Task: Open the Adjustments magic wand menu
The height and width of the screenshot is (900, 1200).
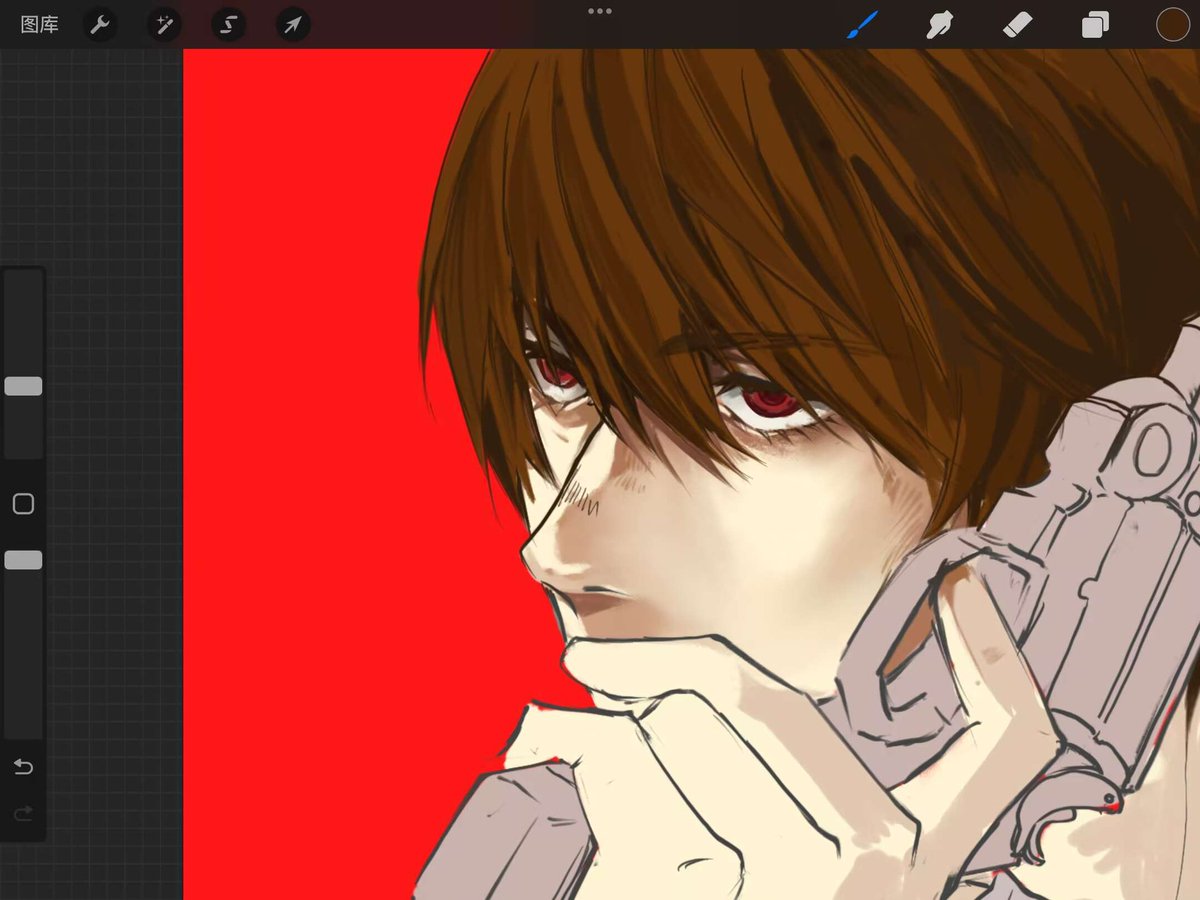Action: click(163, 25)
